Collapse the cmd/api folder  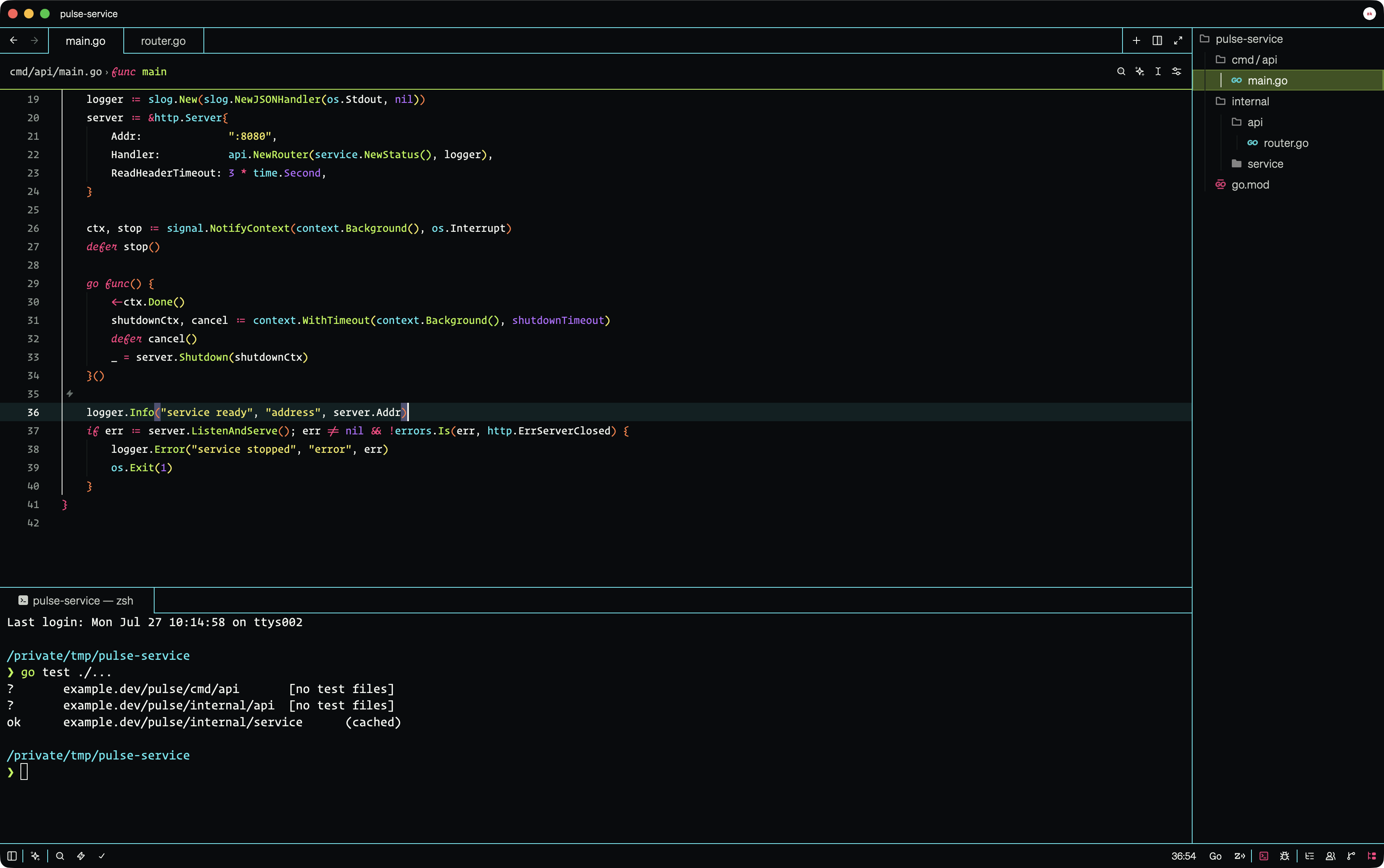(x=1288, y=60)
